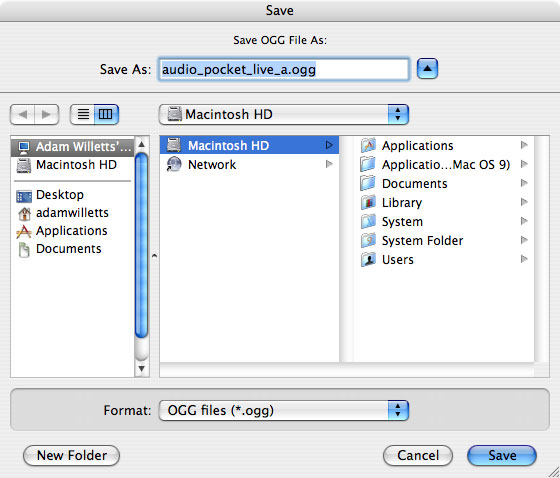
Task: Click the Back navigation arrow button
Action: pos(22,114)
